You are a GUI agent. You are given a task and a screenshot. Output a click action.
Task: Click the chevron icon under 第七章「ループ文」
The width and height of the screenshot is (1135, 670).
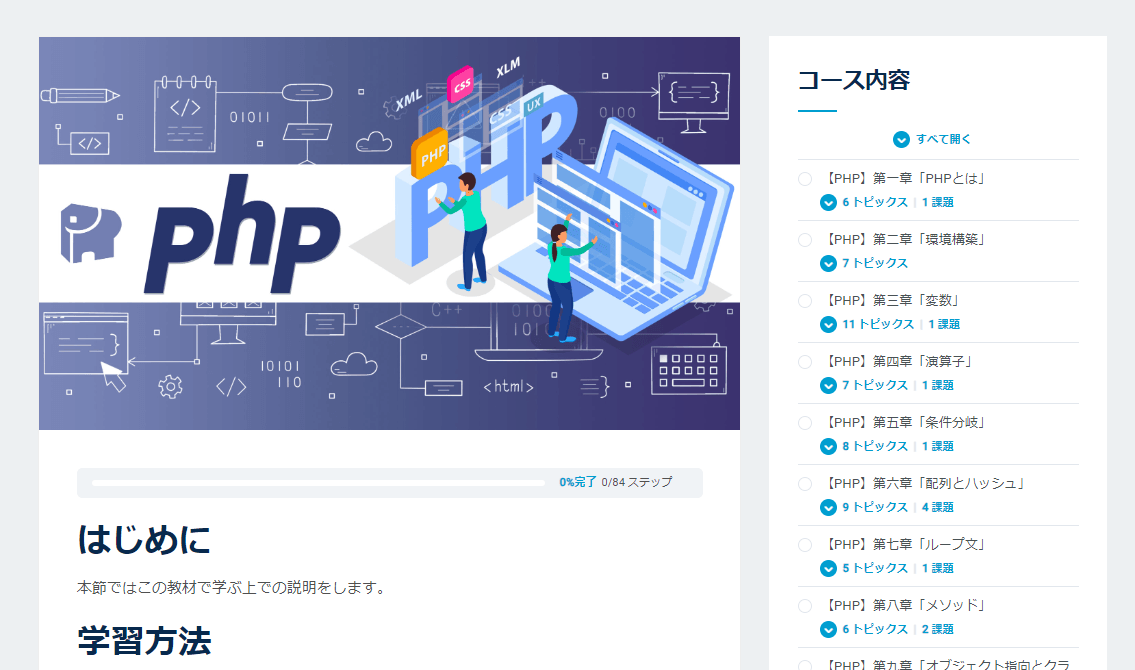(829, 569)
